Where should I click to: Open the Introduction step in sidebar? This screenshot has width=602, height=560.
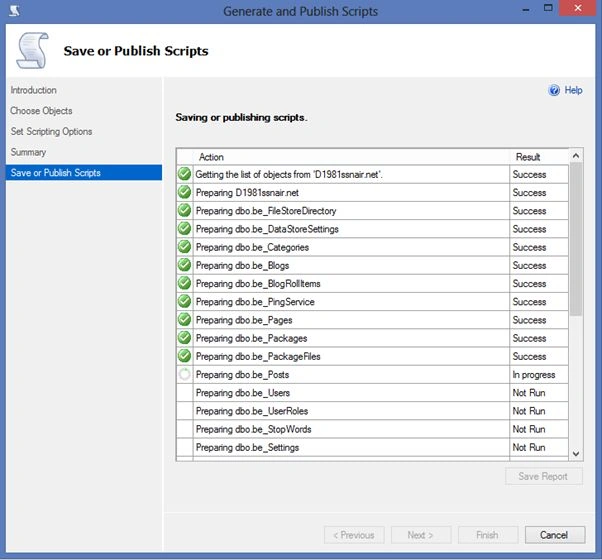33,90
